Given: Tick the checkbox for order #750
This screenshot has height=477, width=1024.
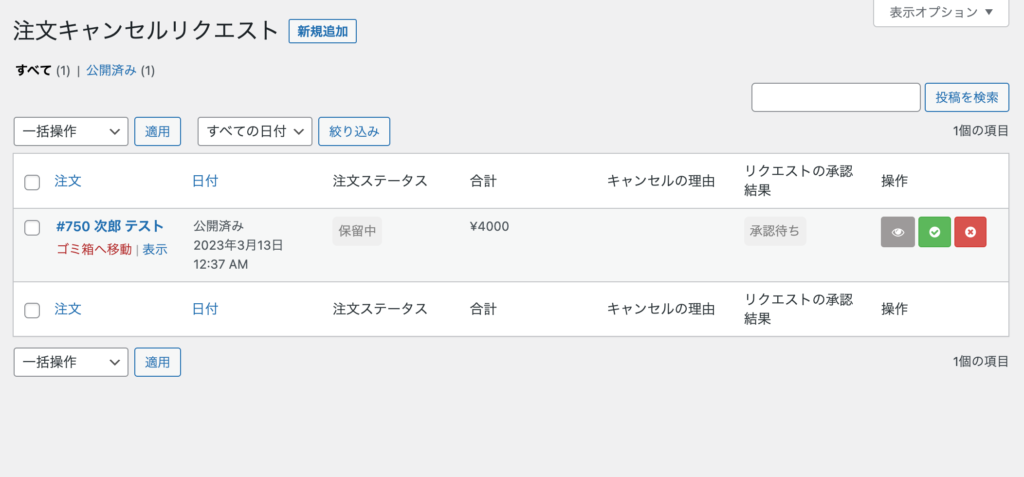Looking at the screenshot, I should pyautogui.click(x=32, y=227).
